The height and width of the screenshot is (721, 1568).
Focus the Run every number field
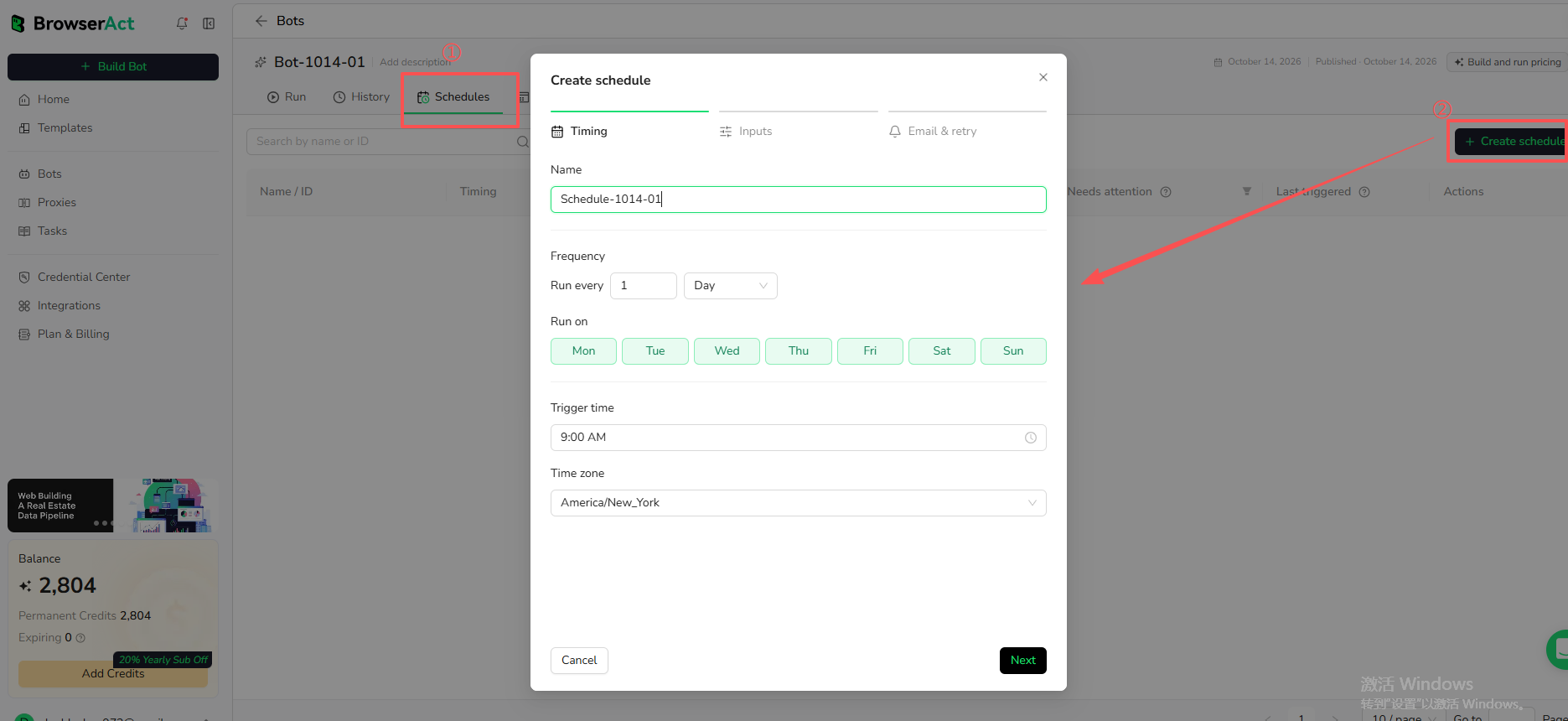point(644,286)
